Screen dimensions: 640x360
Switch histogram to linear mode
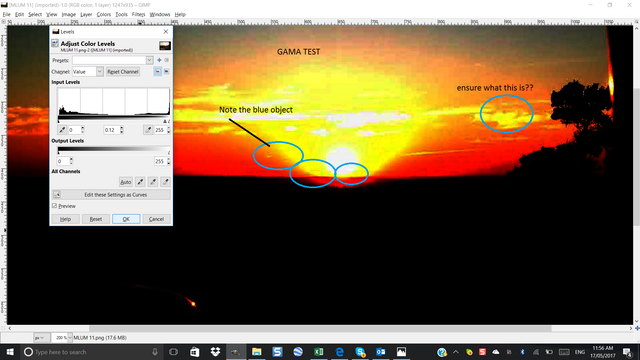pos(158,71)
